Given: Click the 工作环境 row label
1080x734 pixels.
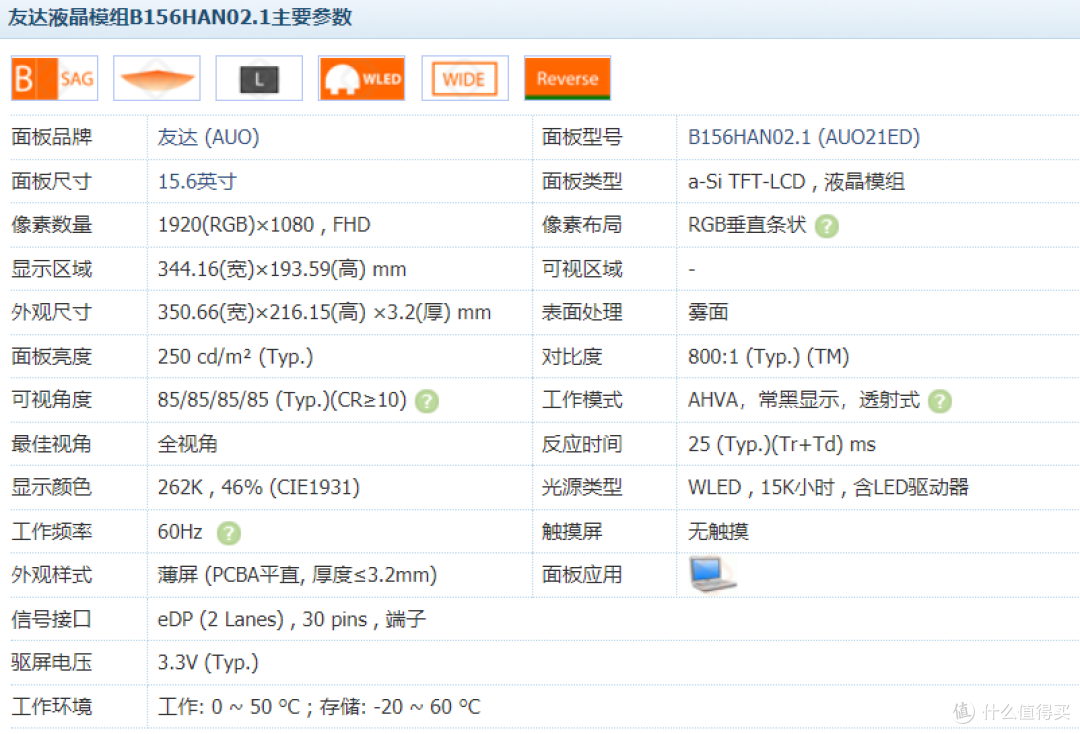Looking at the screenshot, I should click(52, 706).
